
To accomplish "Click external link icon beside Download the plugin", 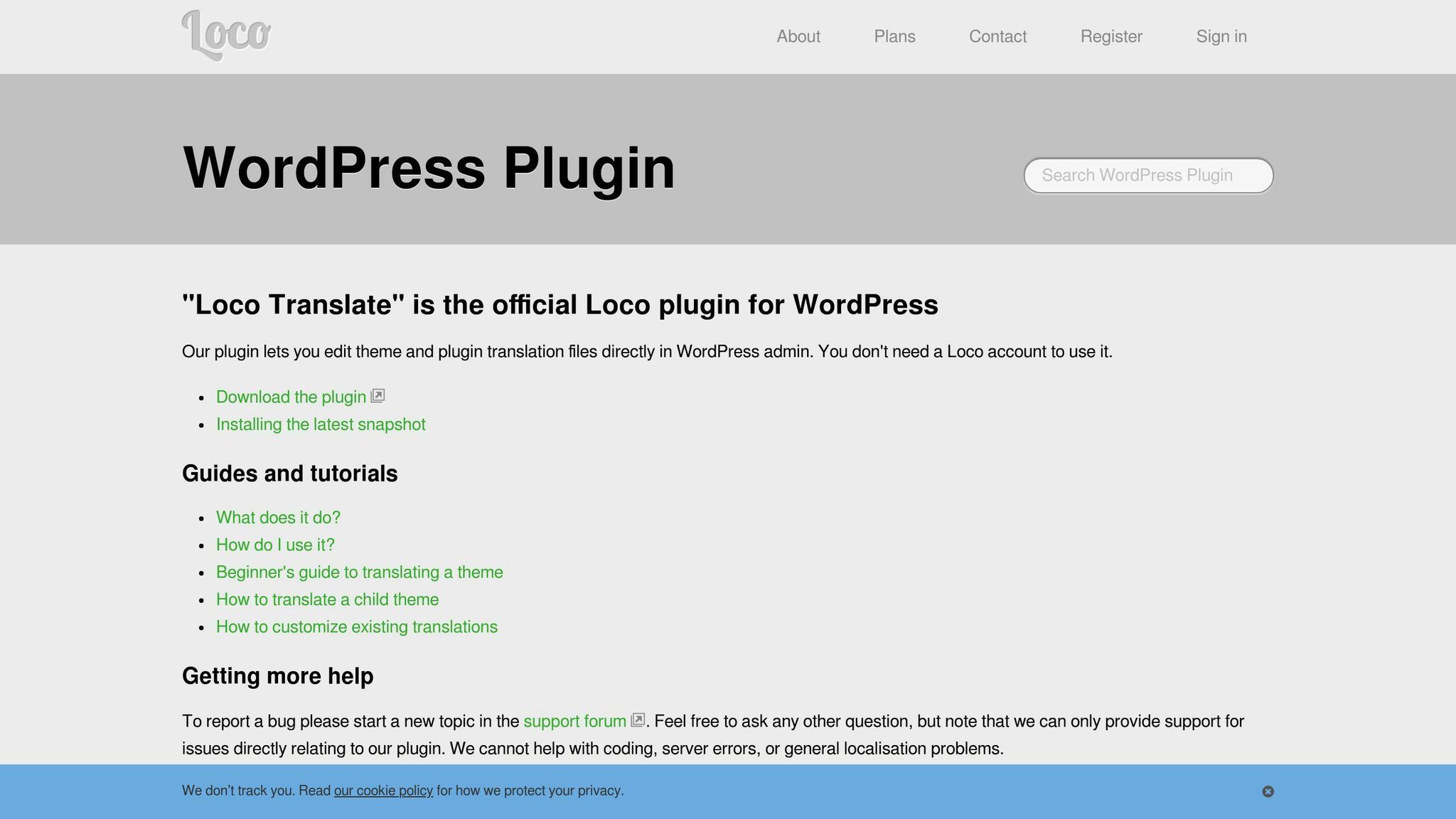I will [378, 396].
